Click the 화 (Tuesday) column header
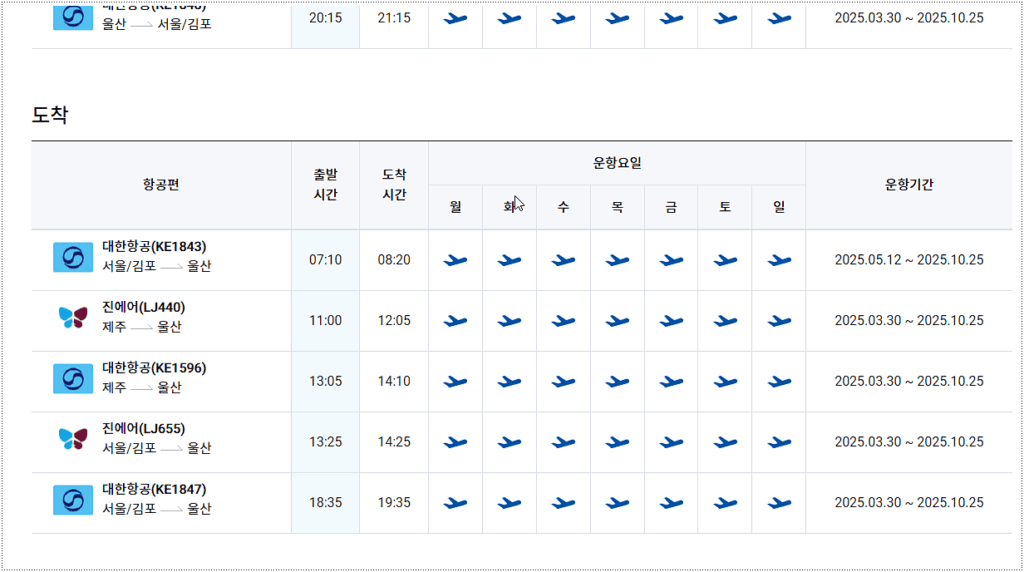The width and height of the screenshot is (1024, 572). (x=509, y=207)
